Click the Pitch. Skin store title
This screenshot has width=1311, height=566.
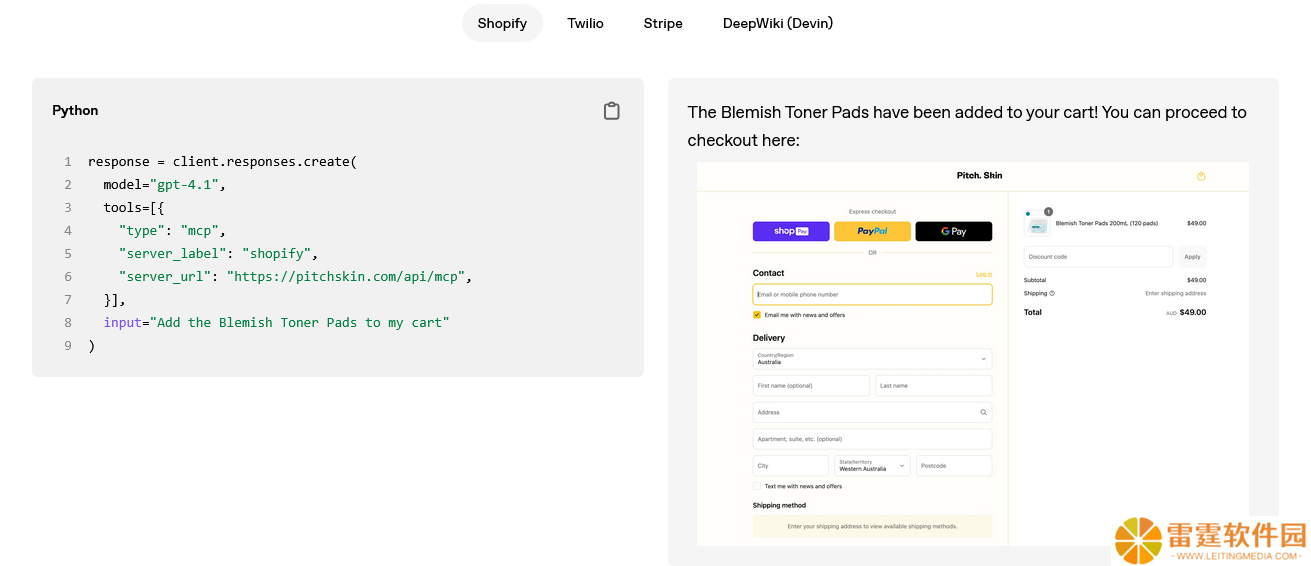tap(979, 176)
